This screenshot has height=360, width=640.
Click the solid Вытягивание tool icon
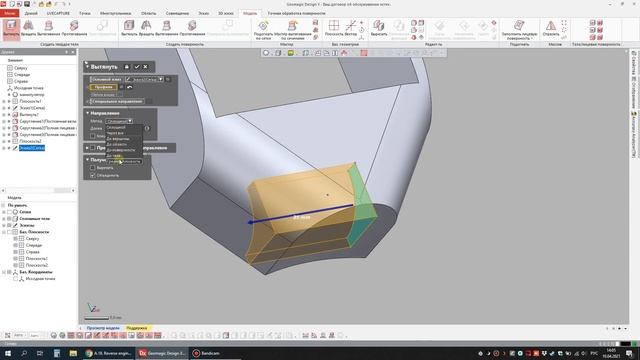tap(49, 29)
